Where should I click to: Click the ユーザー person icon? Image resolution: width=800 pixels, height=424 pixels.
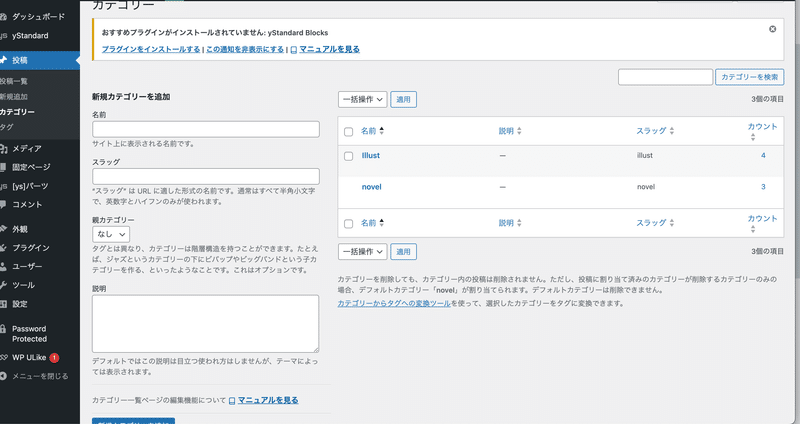pos(4,266)
